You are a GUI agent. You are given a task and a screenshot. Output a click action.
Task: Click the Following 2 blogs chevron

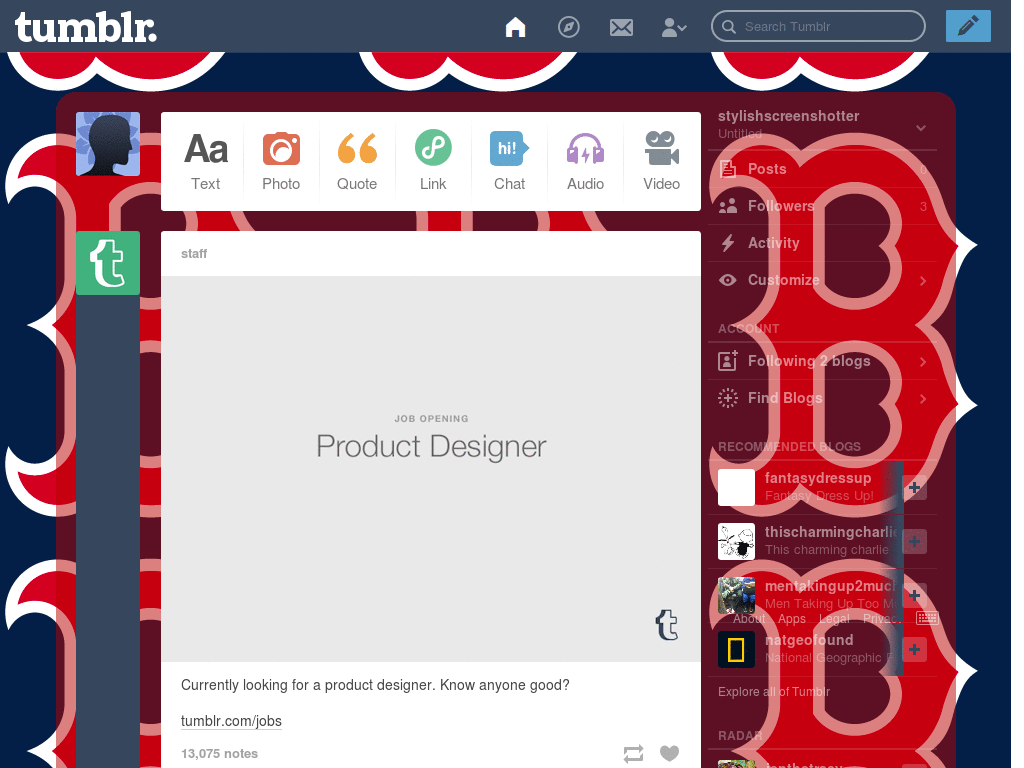click(x=923, y=361)
